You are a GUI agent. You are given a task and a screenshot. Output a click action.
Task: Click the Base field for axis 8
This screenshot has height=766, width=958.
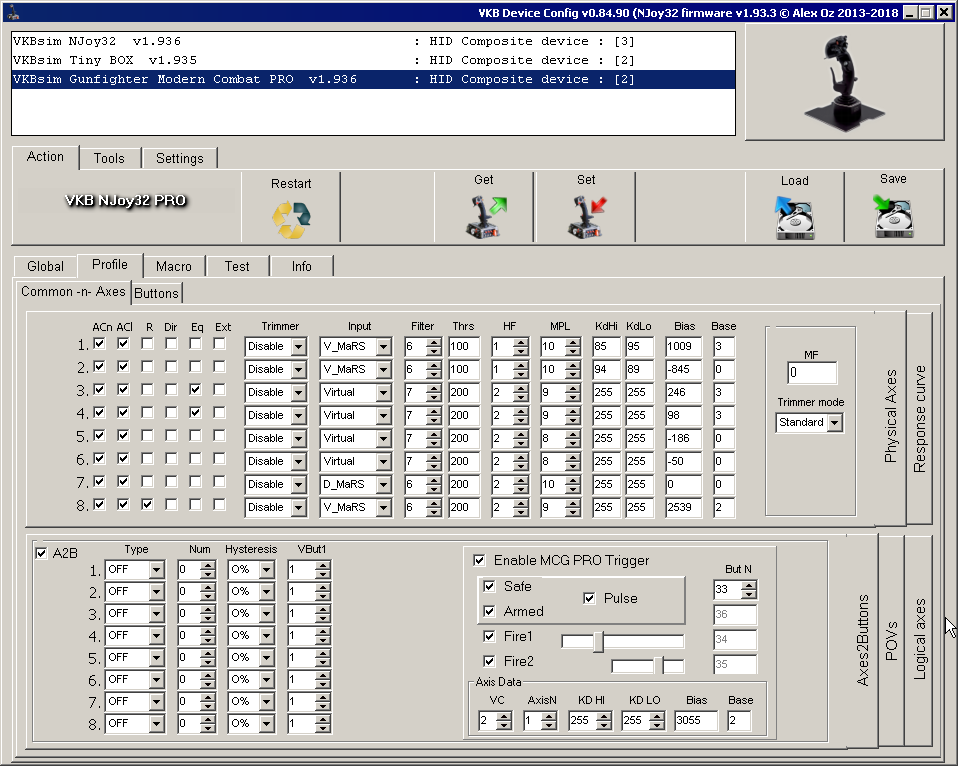(723, 508)
